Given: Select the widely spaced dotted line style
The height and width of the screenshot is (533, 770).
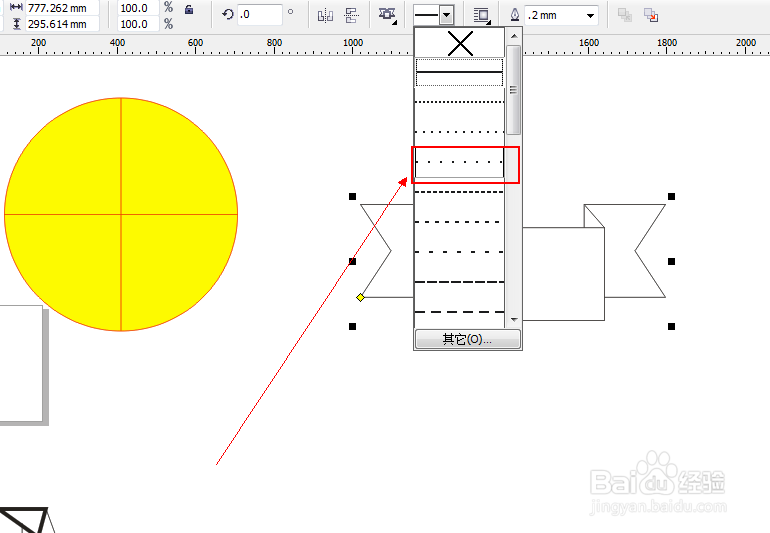Looking at the screenshot, I should tap(460, 162).
